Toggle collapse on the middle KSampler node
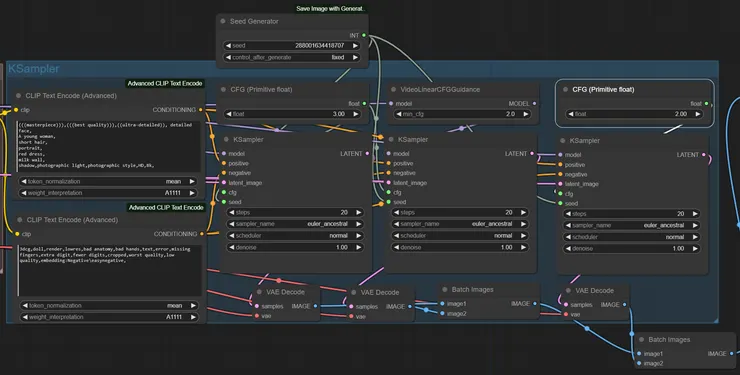The width and height of the screenshot is (740, 375). point(391,140)
